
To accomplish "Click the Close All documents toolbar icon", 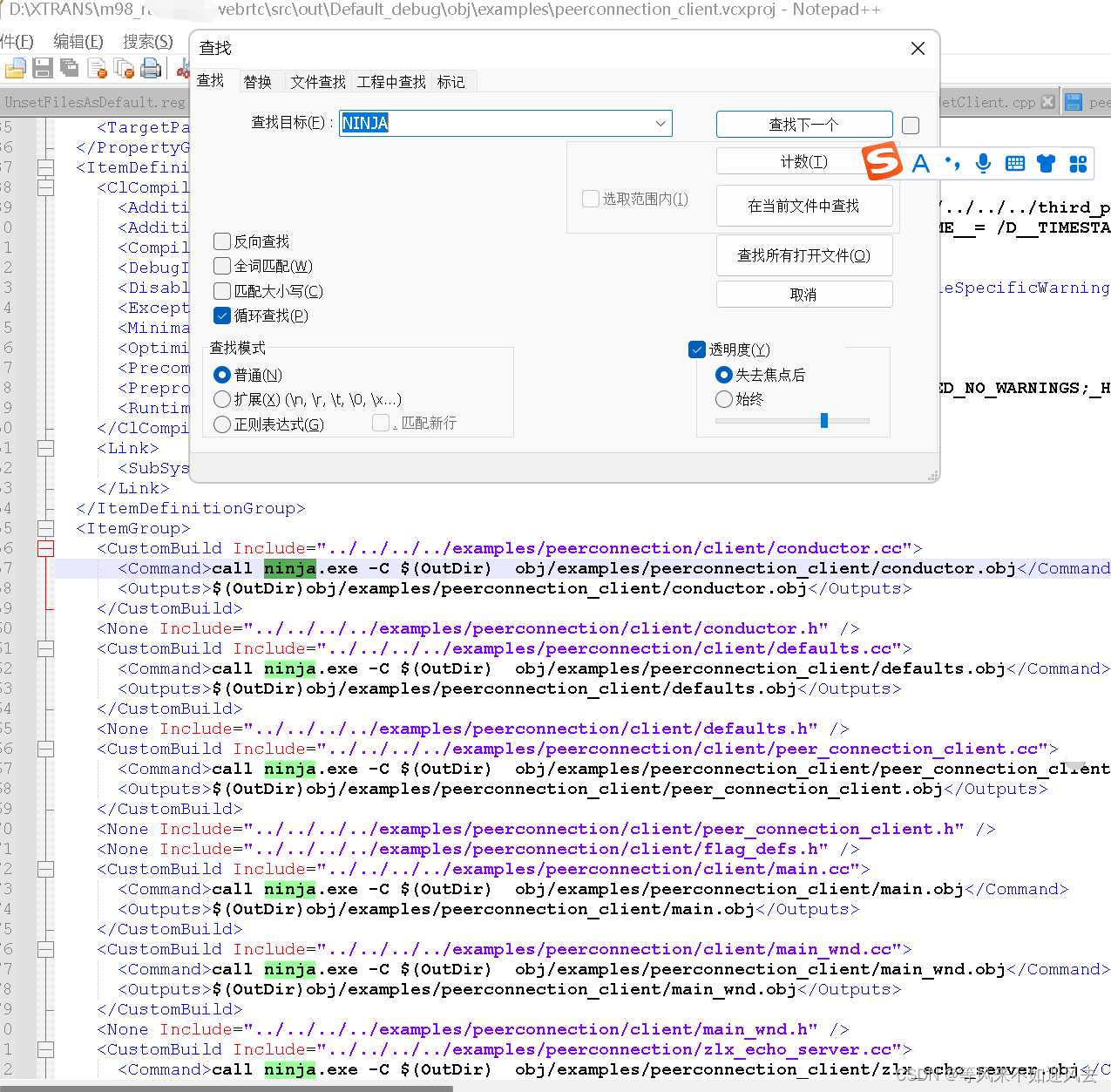I will point(125,68).
